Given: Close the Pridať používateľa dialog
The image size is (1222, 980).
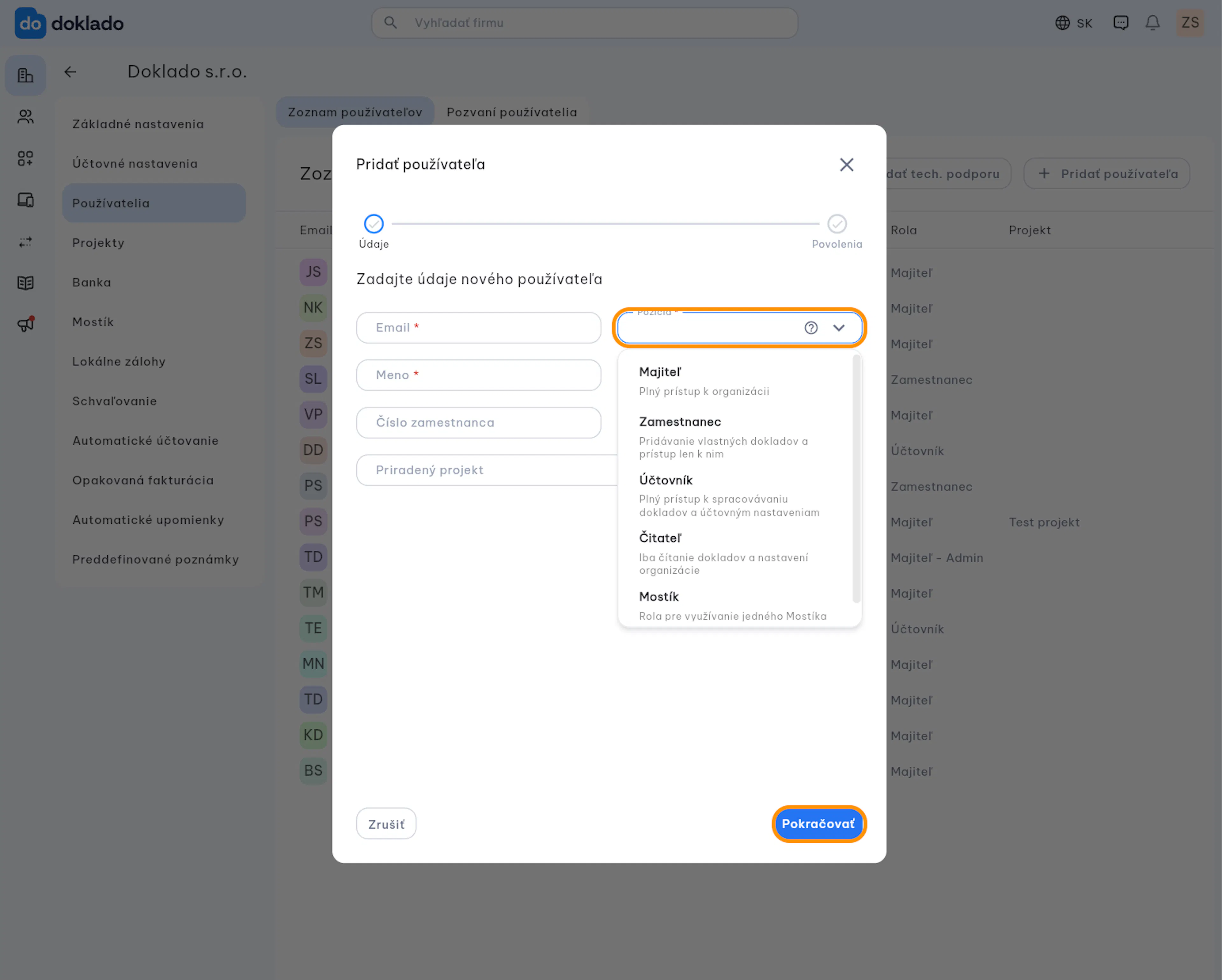Looking at the screenshot, I should [x=846, y=164].
